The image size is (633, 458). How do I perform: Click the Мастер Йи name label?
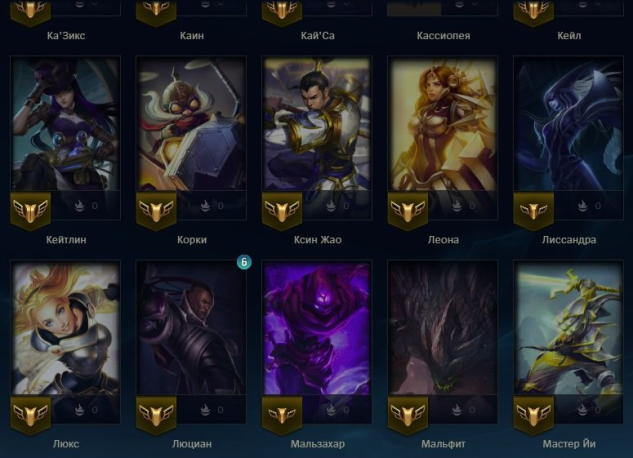(569, 444)
